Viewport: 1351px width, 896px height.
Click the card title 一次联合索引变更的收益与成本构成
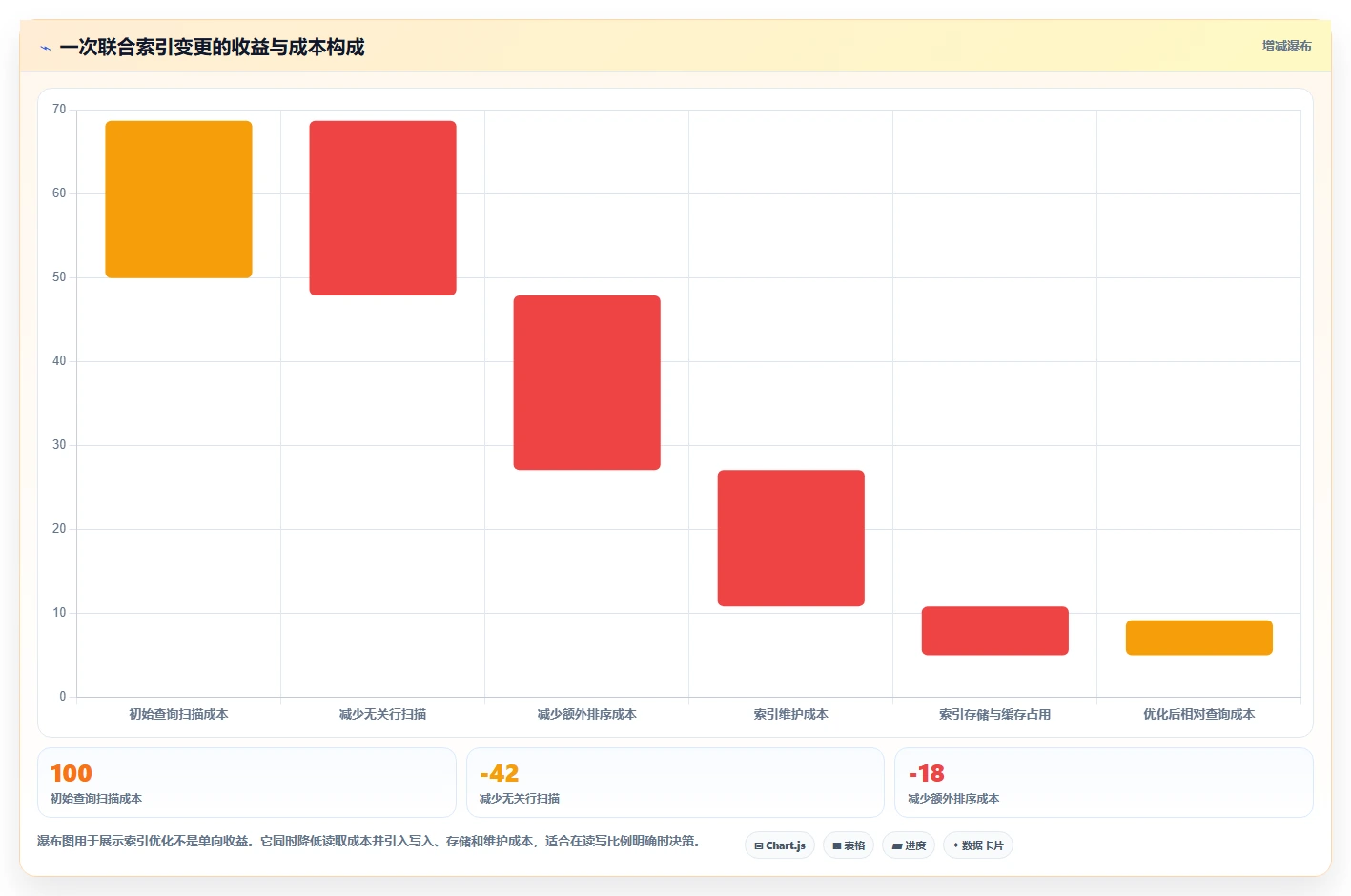(x=212, y=48)
